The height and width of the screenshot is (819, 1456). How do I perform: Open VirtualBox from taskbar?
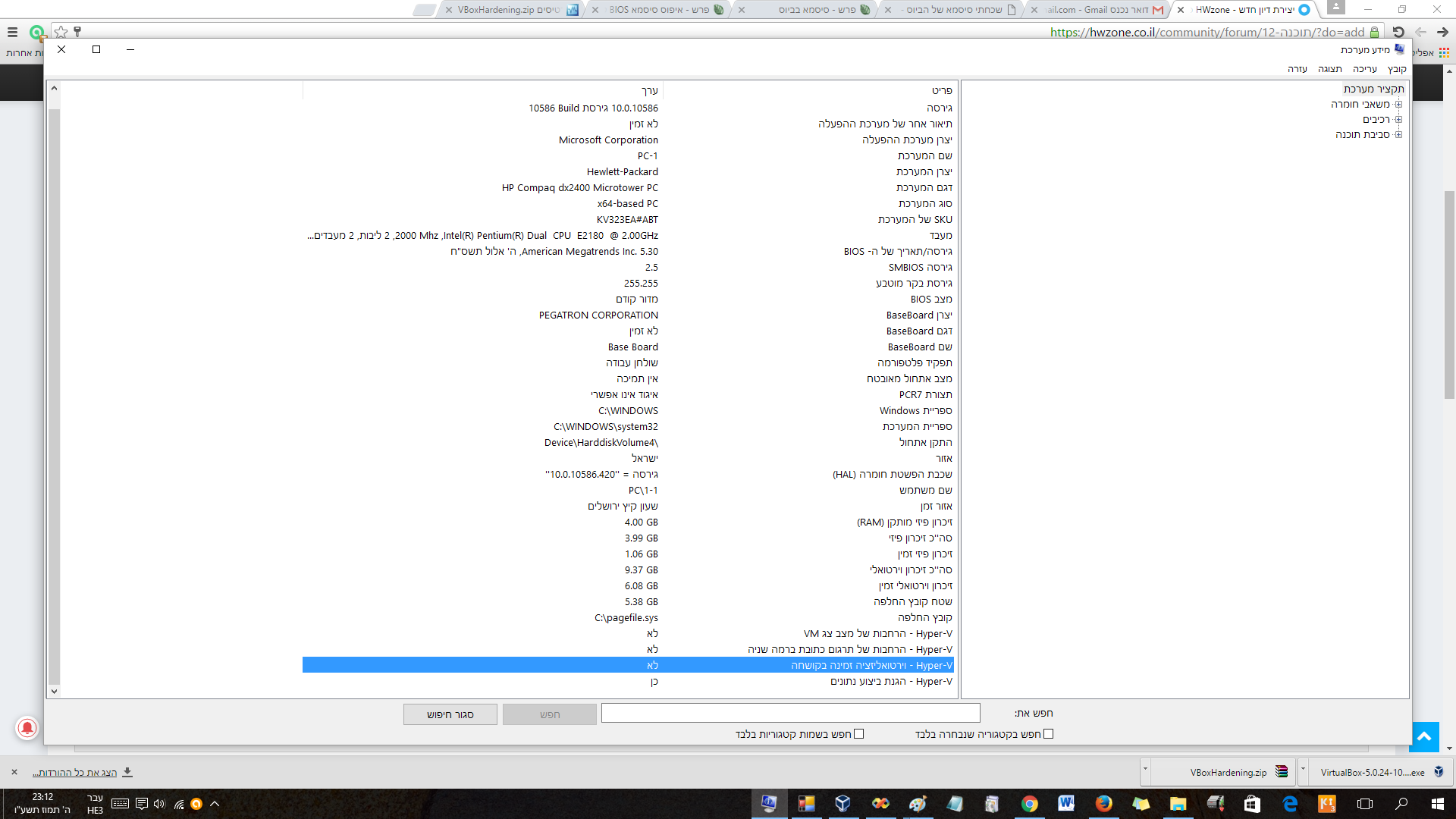[843, 804]
